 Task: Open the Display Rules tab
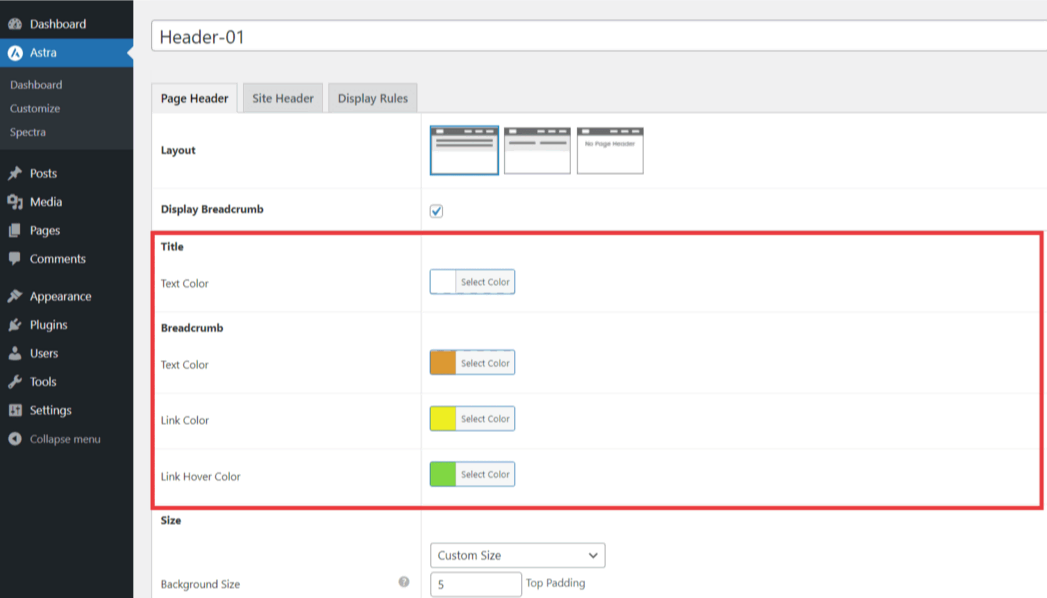click(x=372, y=98)
